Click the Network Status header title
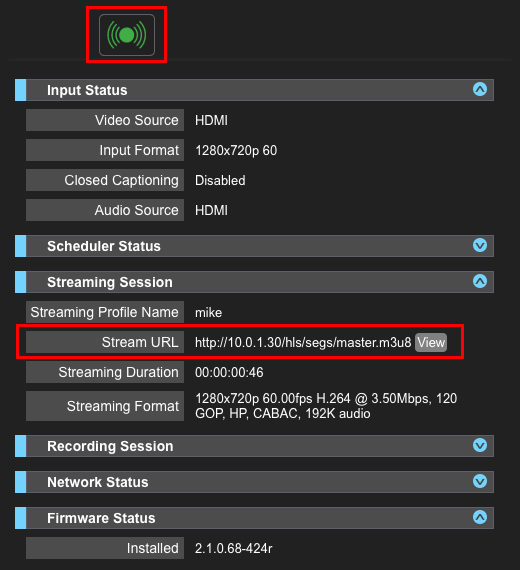The image size is (520, 570). click(98, 482)
